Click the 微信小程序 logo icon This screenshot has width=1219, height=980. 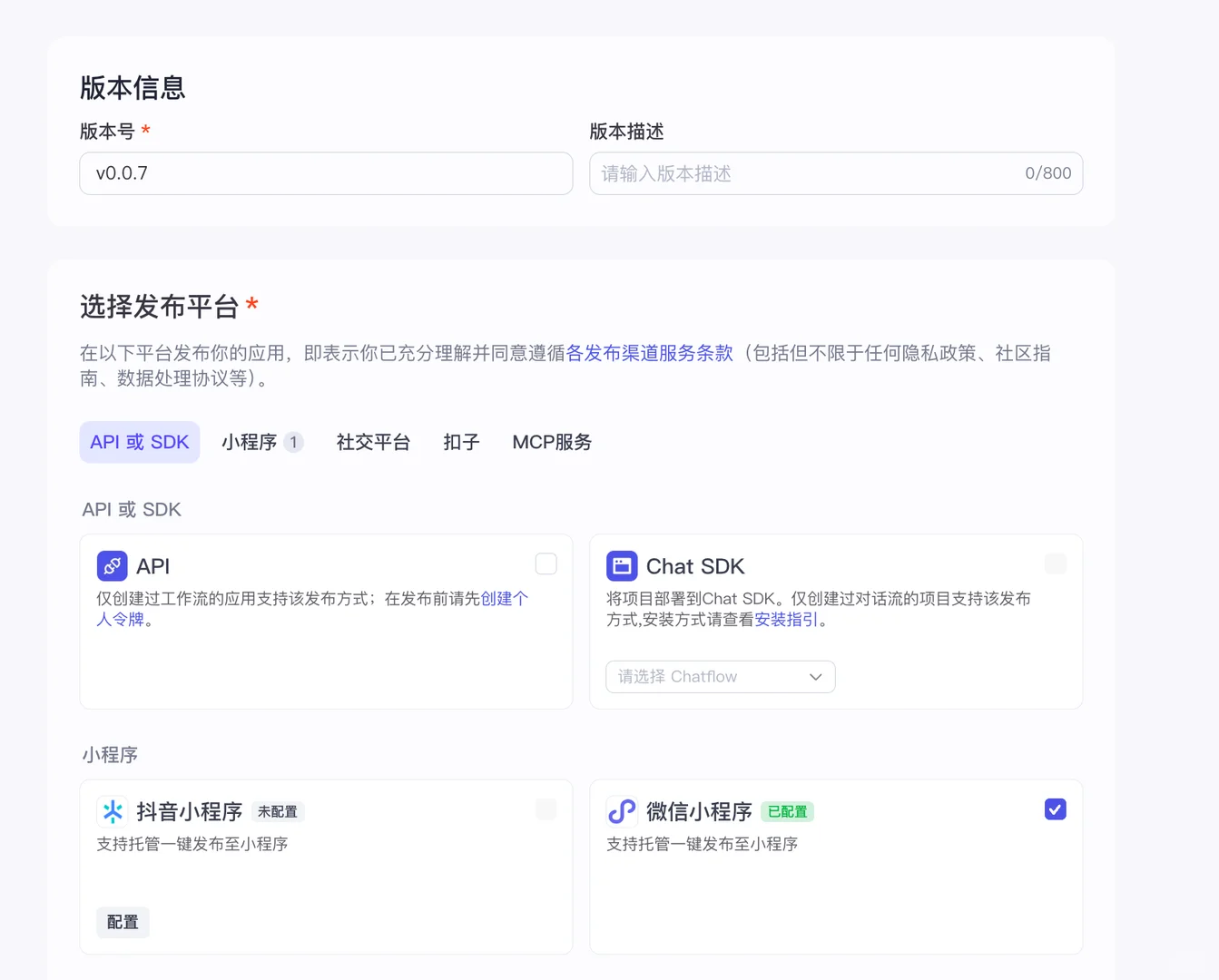pos(622,811)
